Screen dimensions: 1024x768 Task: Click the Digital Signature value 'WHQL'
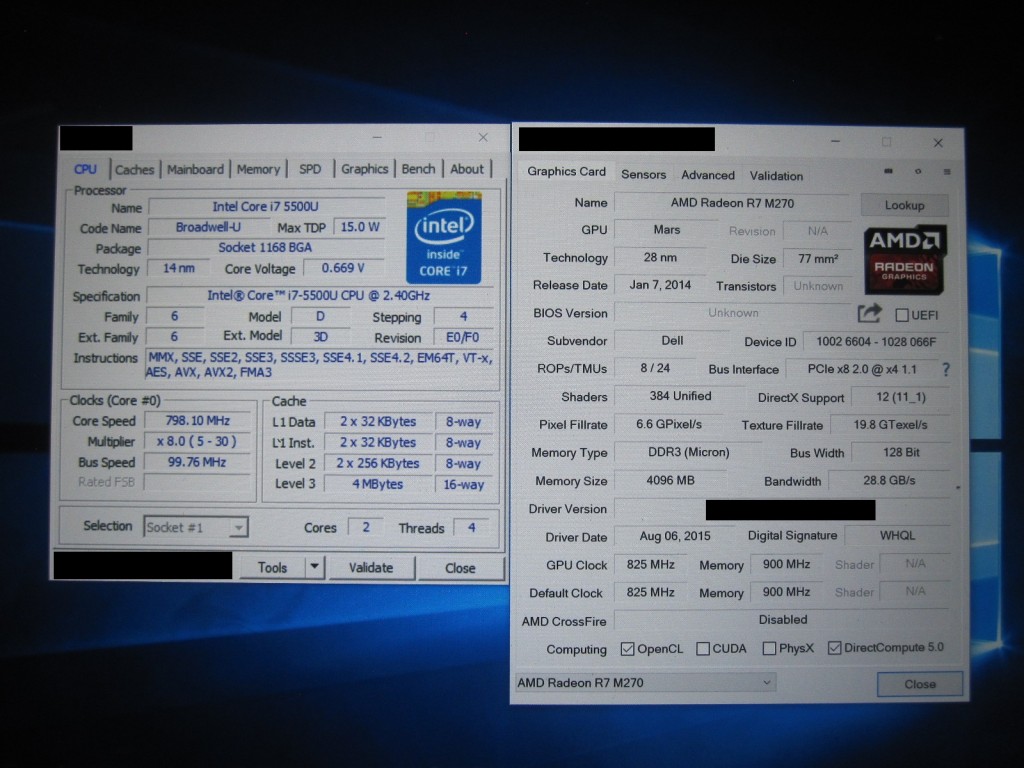point(897,536)
